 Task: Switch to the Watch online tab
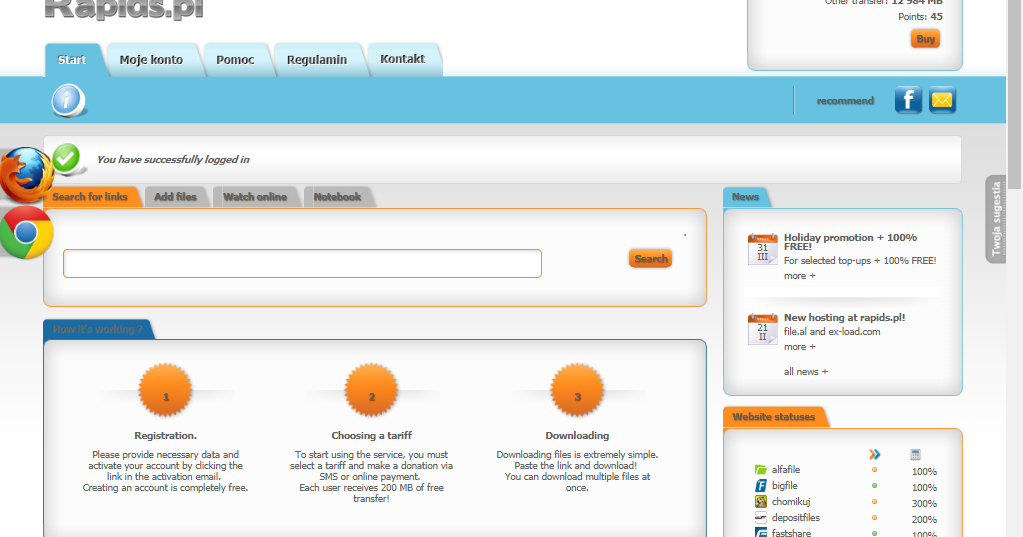(x=255, y=197)
